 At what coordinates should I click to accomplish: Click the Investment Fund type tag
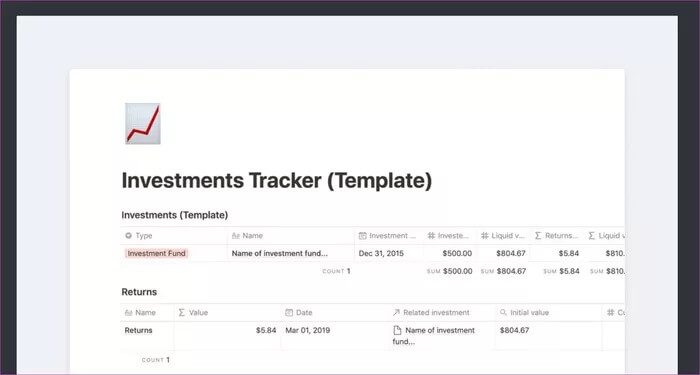pyautogui.click(x=157, y=254)
